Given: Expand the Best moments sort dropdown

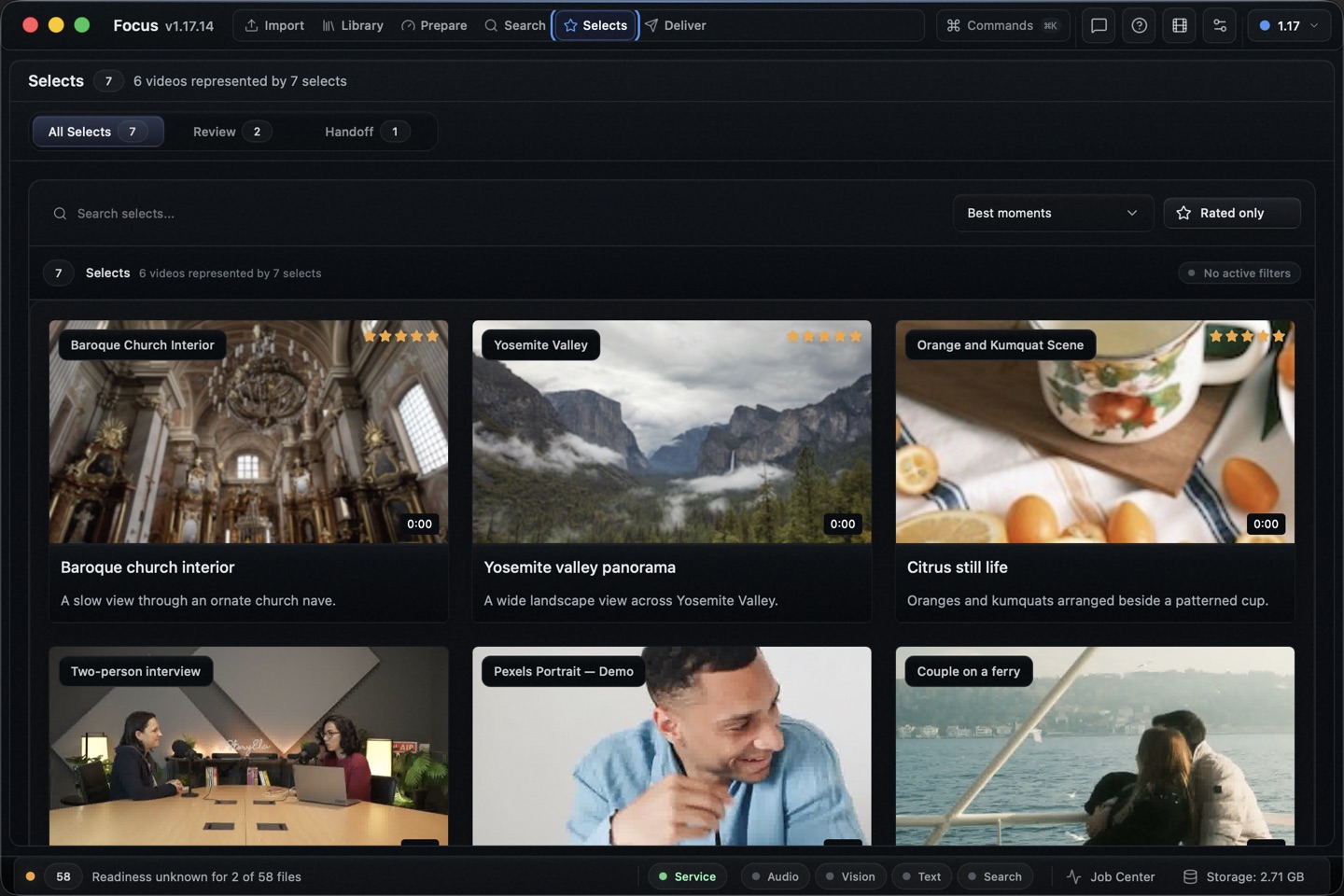Looking at the screenshot, I should [1052, 213].
